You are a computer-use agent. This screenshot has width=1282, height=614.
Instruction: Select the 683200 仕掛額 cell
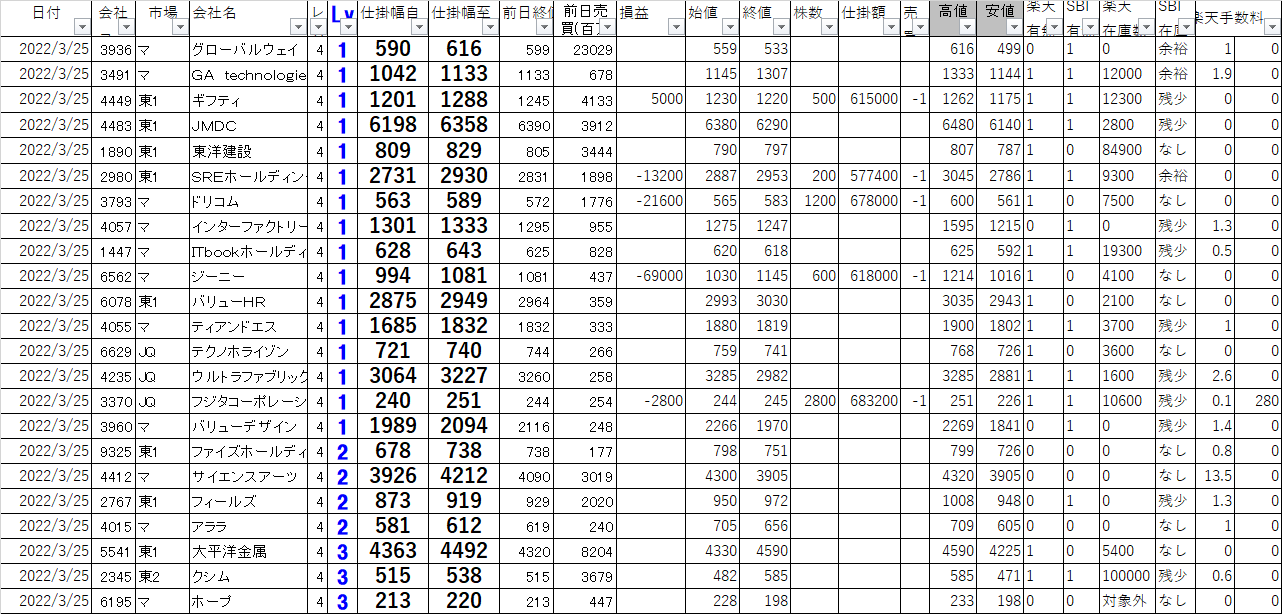tap(870, 401)
